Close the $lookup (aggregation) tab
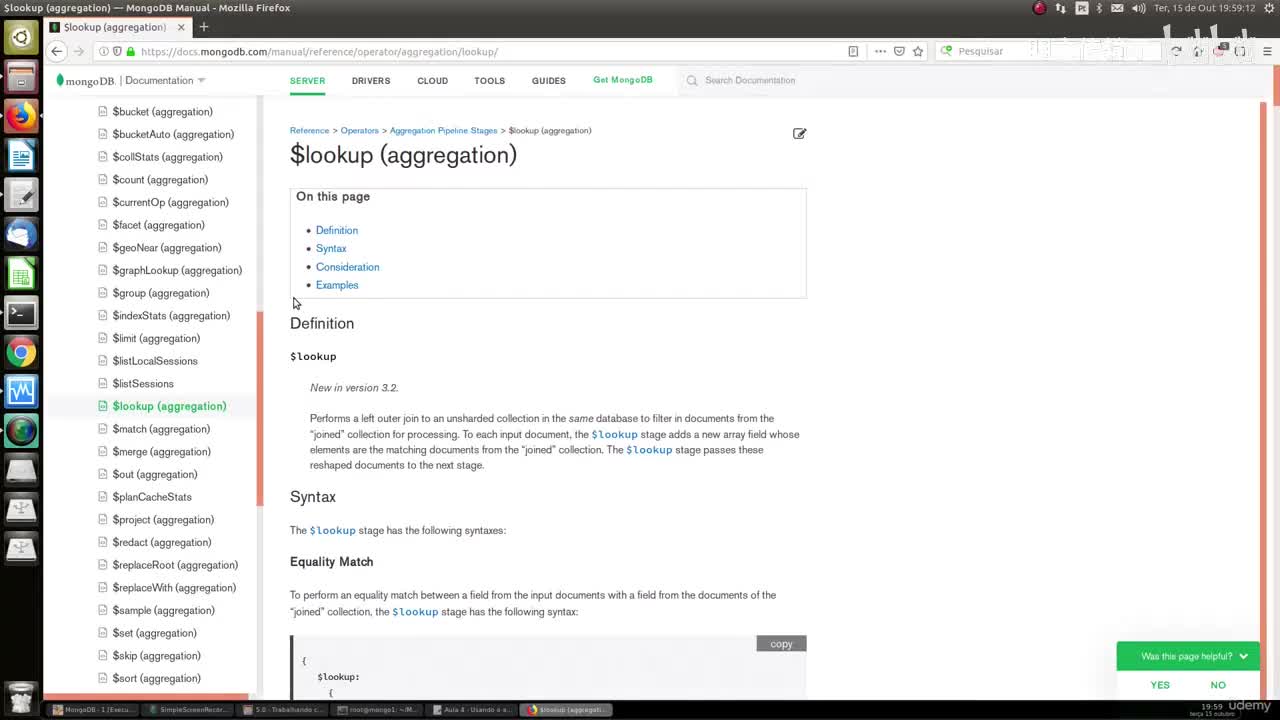Image resolution: width=1280 pixels, height=720 pixels. (x=181, y=27)
